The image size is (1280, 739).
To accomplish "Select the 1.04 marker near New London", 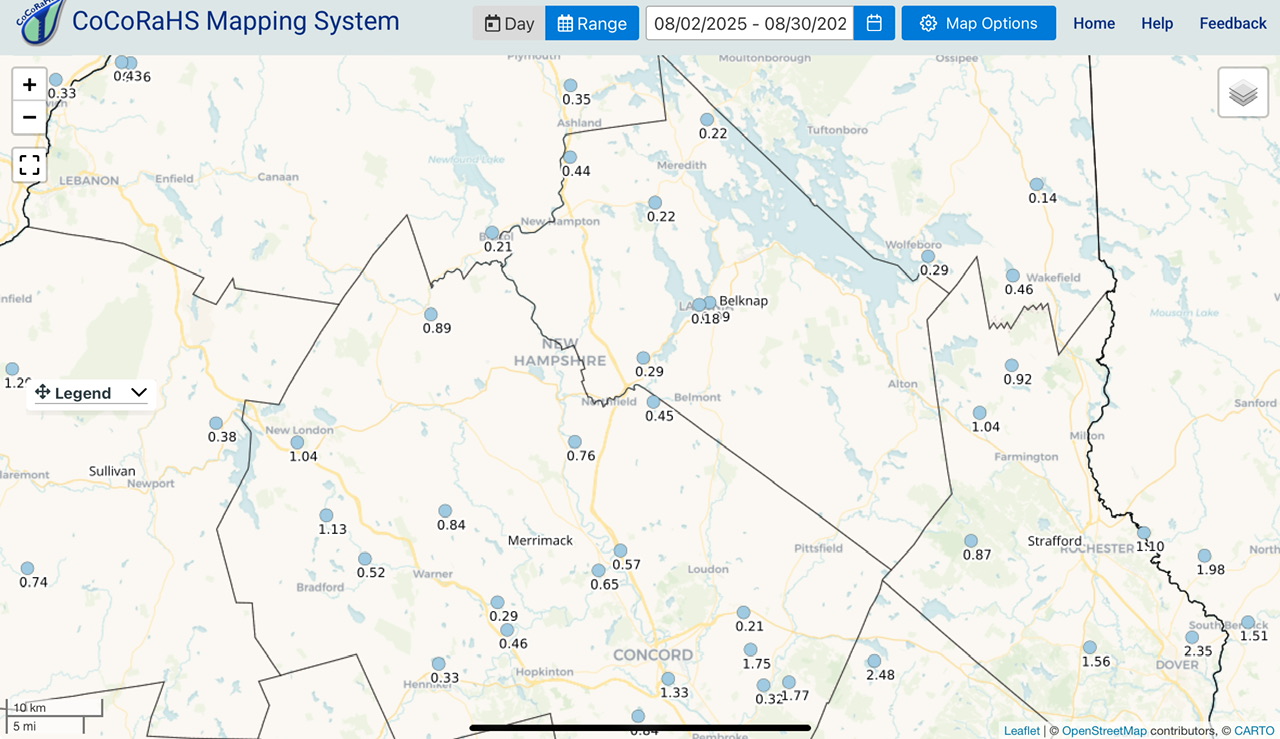I will pos(297,443).
